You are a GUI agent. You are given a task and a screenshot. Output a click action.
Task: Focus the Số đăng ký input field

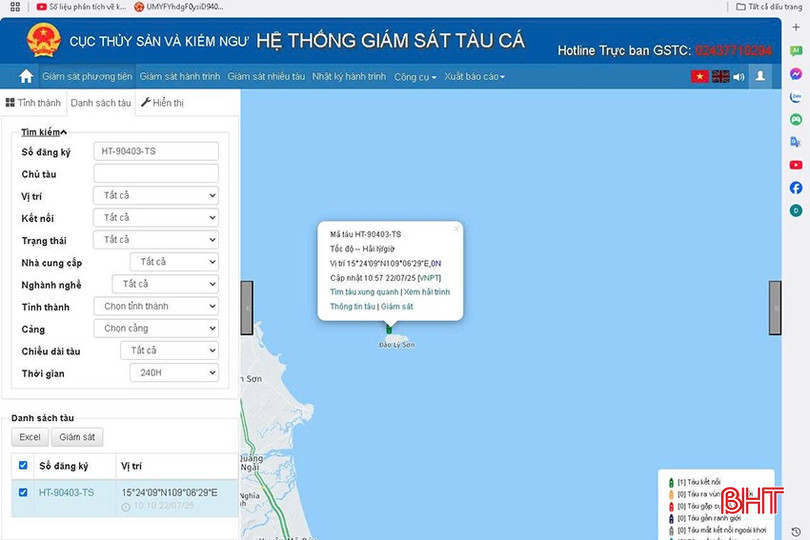[x=155, y=151]
